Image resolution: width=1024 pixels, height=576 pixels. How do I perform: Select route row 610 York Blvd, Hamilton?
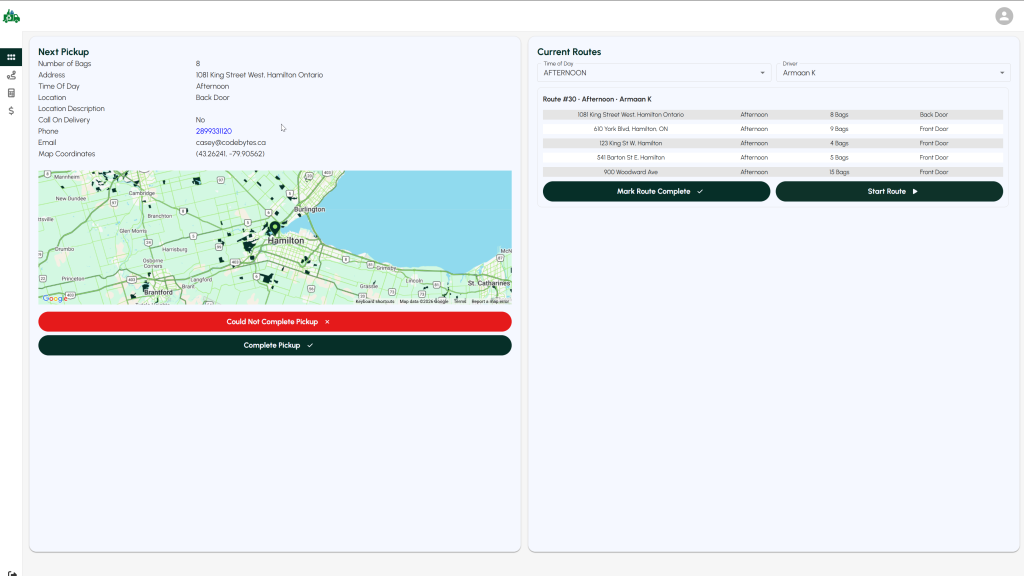pos(773,129)
